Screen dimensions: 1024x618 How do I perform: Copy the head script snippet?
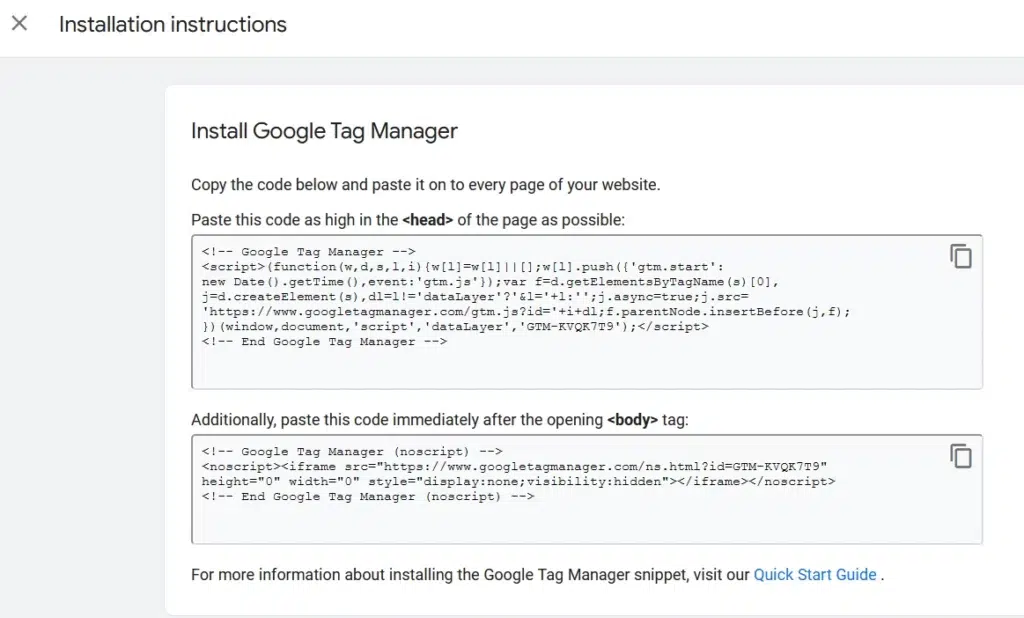(x=960, y=256)
